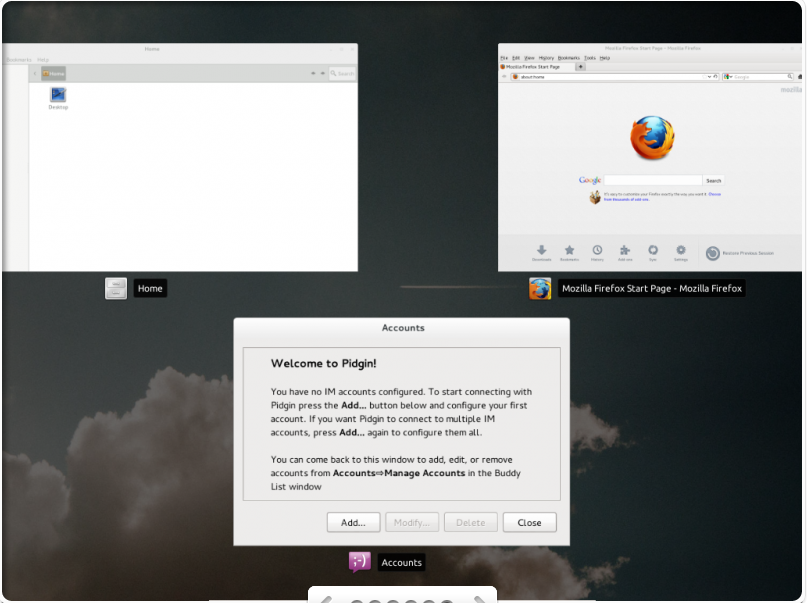Open Edit menu in Firefox
The width and height of the screenshot is (808, 603).
pyautogui.click(x=516, y=58)
